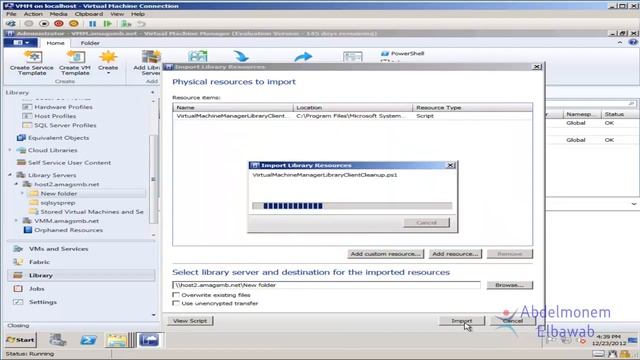Click the green start button in VM toolbar
This screenshot has height=360, width=640.
(x=107, y=24)
